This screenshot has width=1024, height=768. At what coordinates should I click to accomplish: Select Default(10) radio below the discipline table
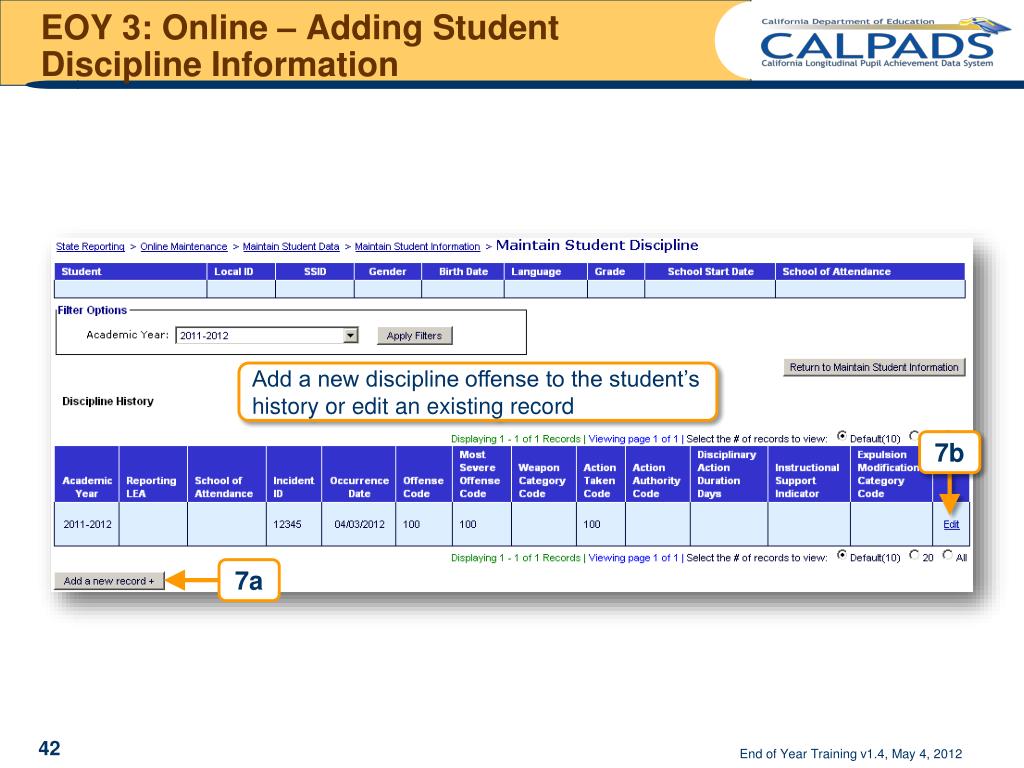pos(842,555)
